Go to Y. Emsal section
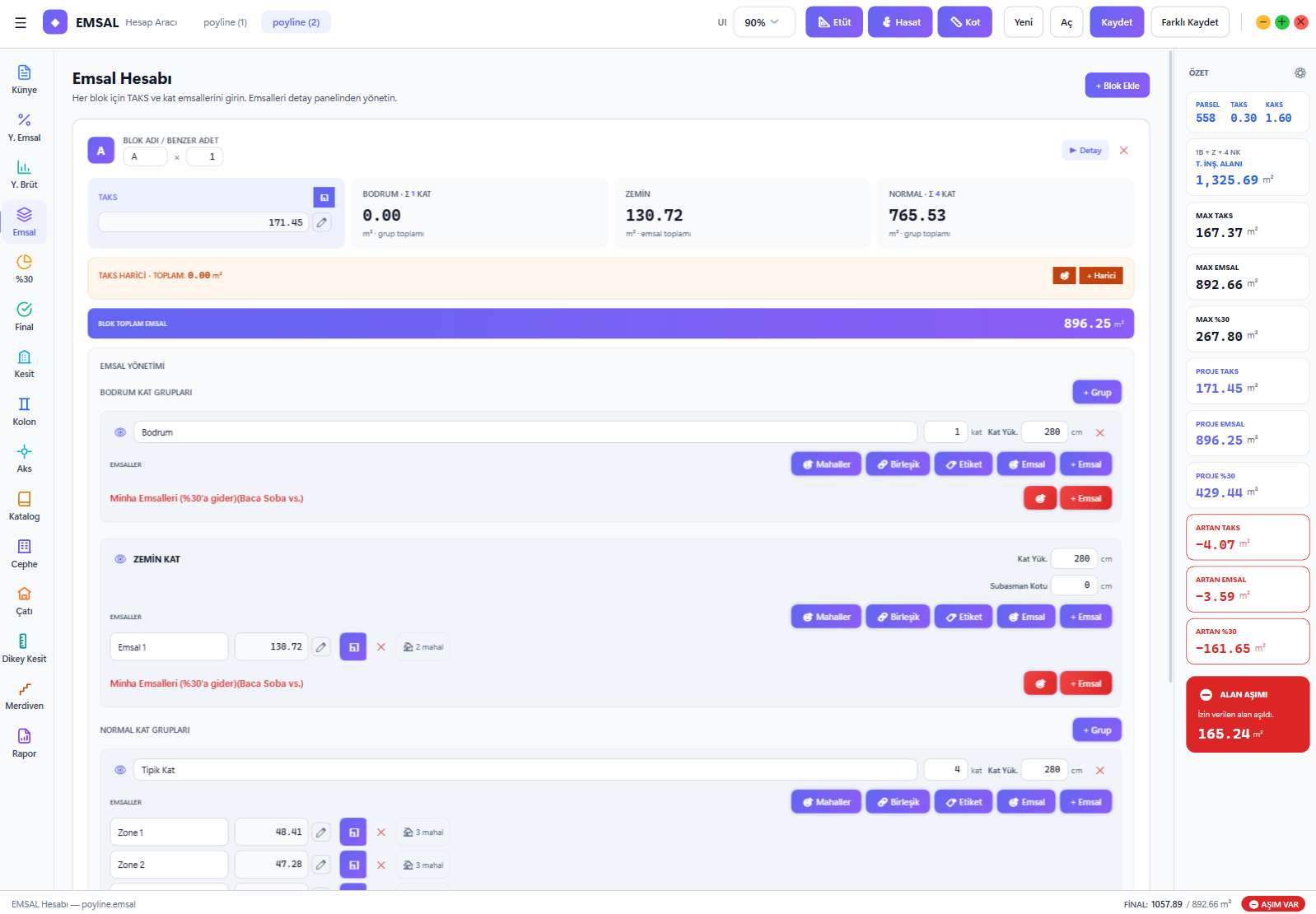The width and height of the screenshot is (1316, 914). (x=24, y=128)
